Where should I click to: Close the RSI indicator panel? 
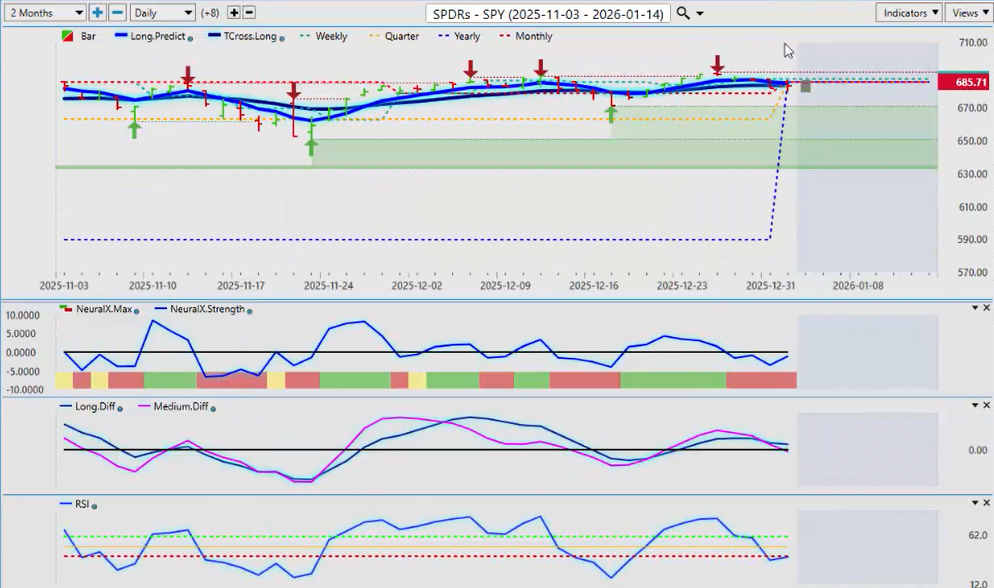coord(987,503)
